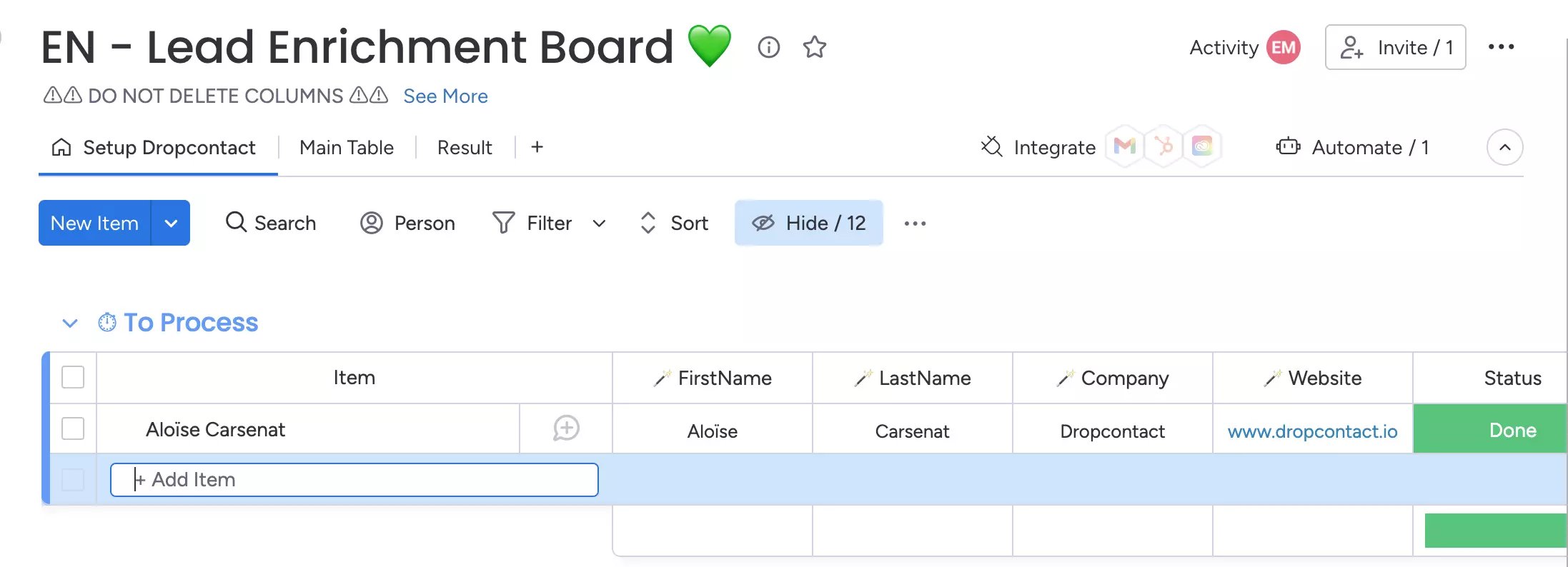Click the Invite / 1 button
This screenshot has width=1568, height=567.
[x=1395, y=47]
